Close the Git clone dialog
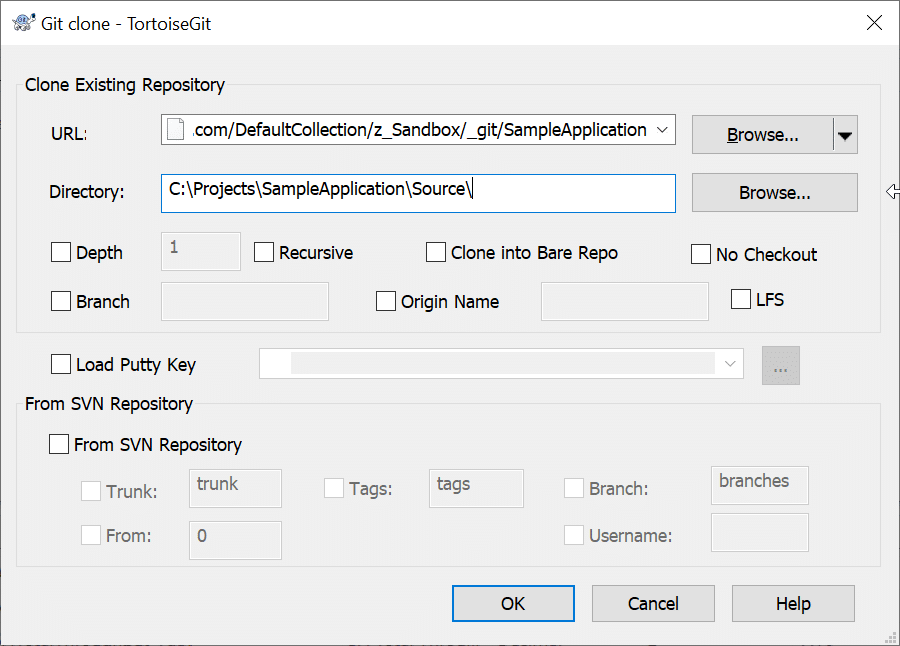This screenshot has height=646, width=900. coord(874,23)
